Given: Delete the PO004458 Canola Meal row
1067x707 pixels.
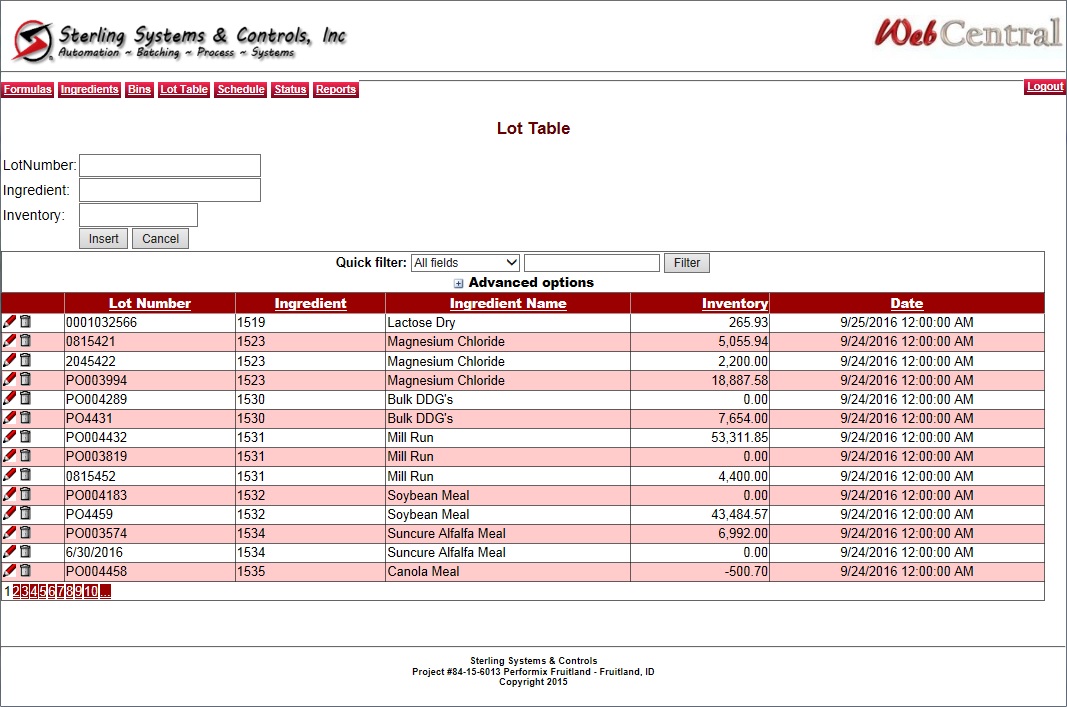Looking at the screenshot, I should [25, 570].
